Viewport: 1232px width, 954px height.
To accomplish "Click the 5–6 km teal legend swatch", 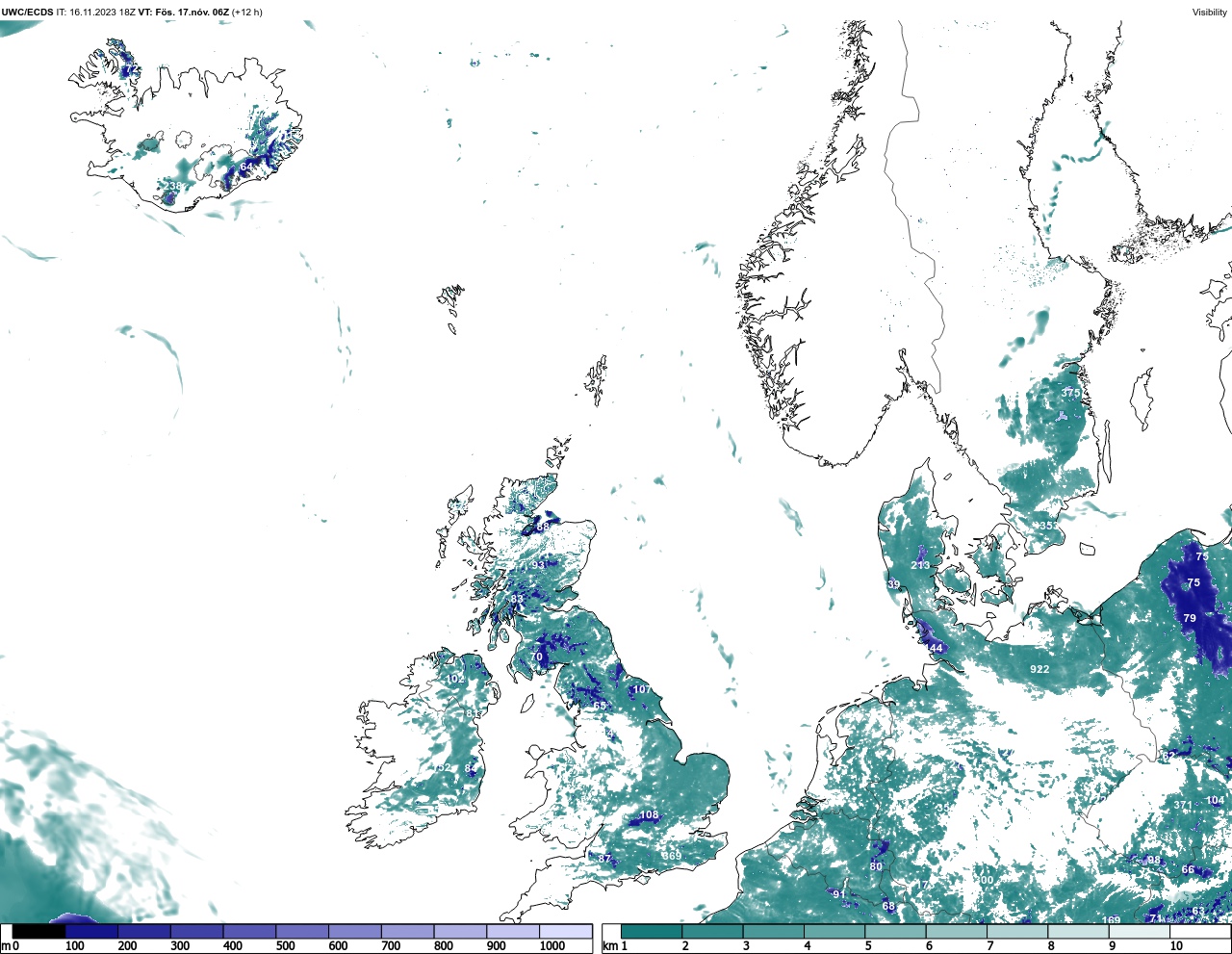I will [896, 931].
